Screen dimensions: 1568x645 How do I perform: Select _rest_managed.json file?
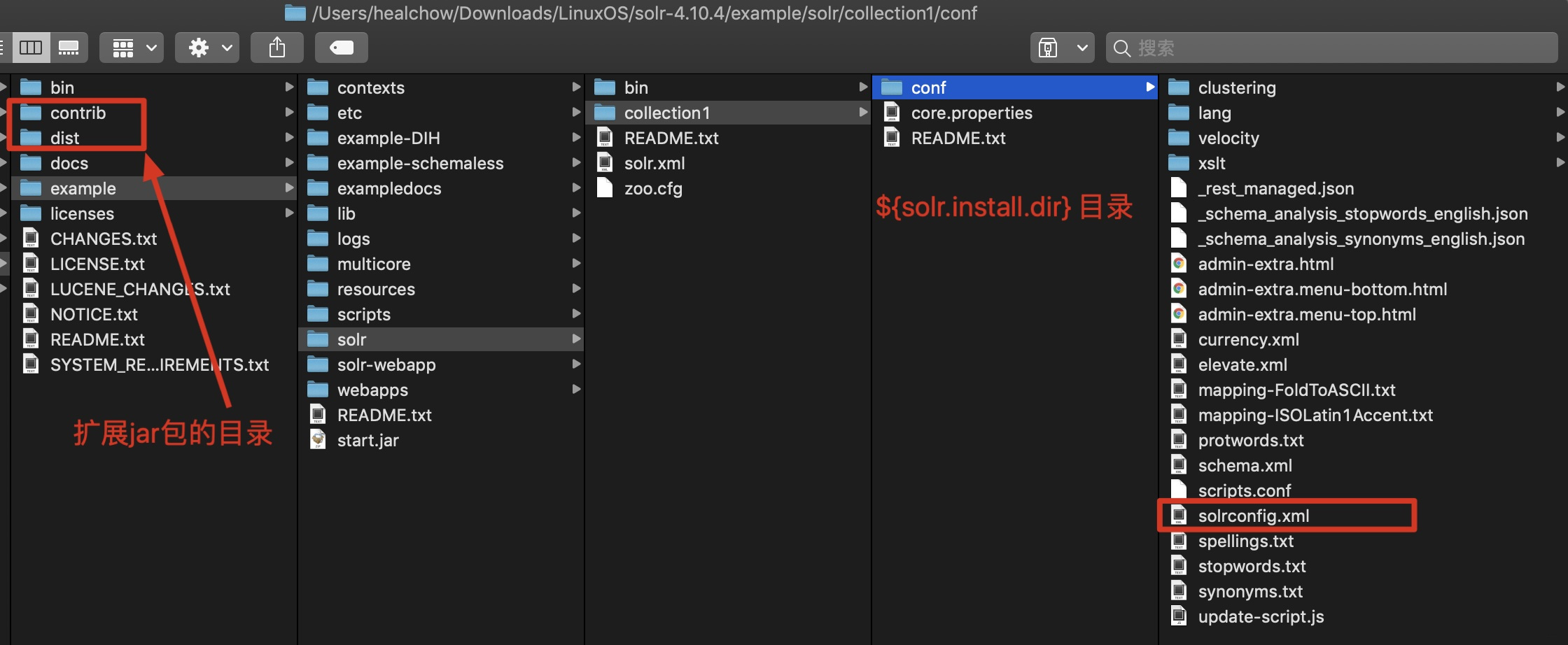pyautogui.click(x=1364, y=188)
